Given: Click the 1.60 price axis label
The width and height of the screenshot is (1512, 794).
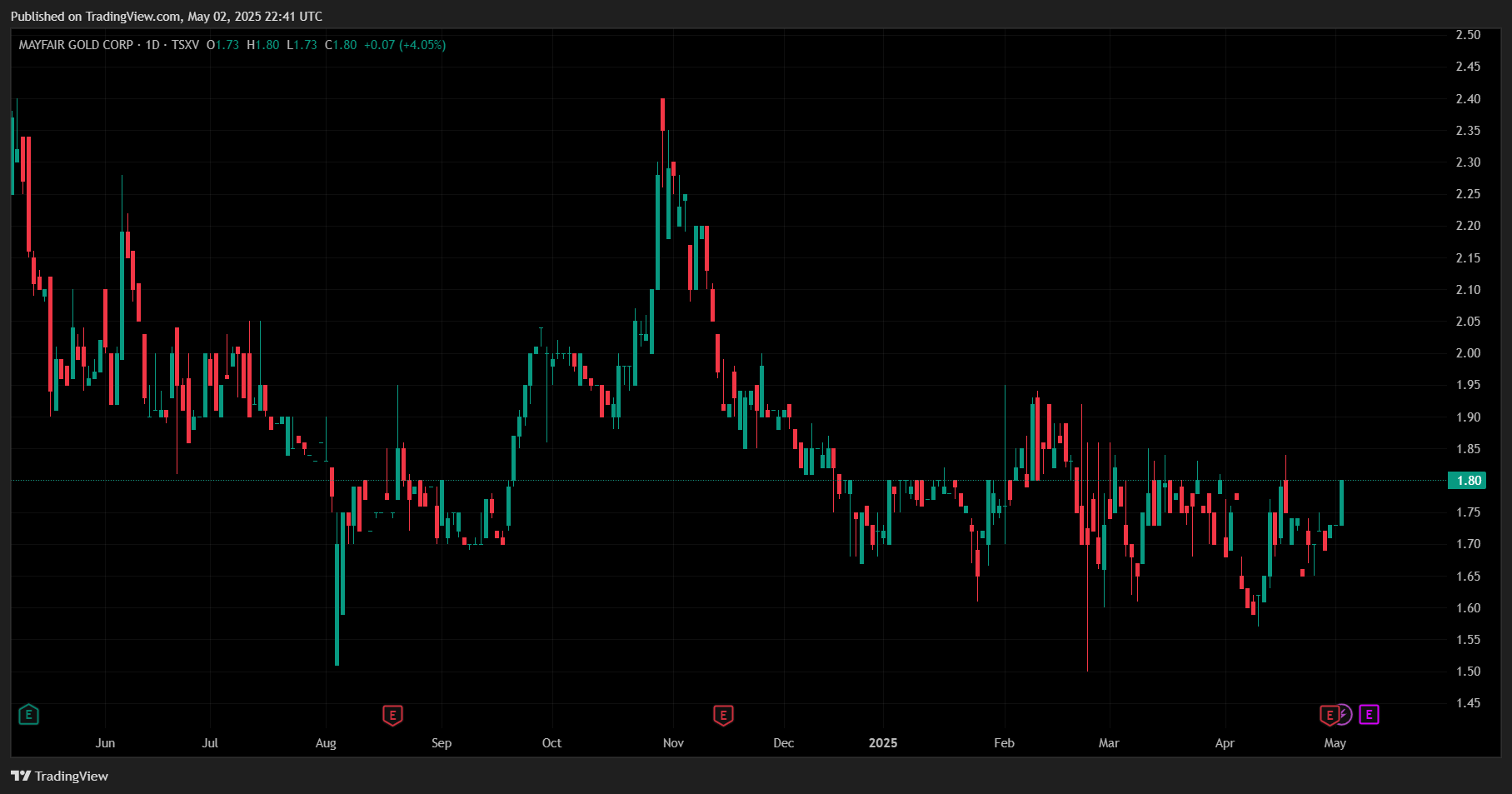Looking at the screenshot, I should [1468, 608].
